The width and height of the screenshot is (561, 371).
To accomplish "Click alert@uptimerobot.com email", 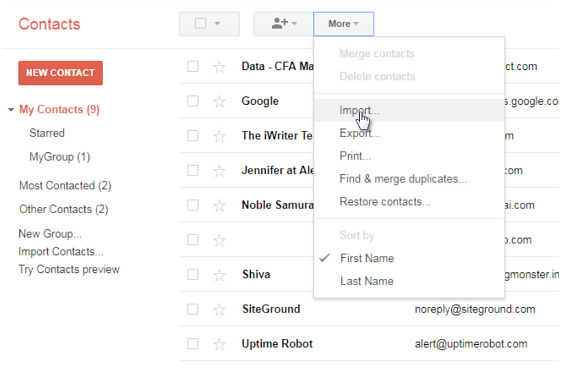I will [471, 344].
